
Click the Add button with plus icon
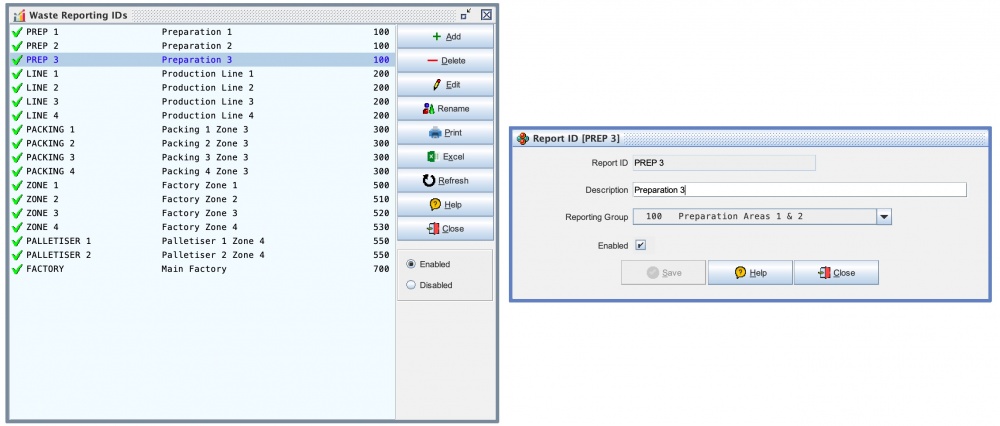click(445, 37)
